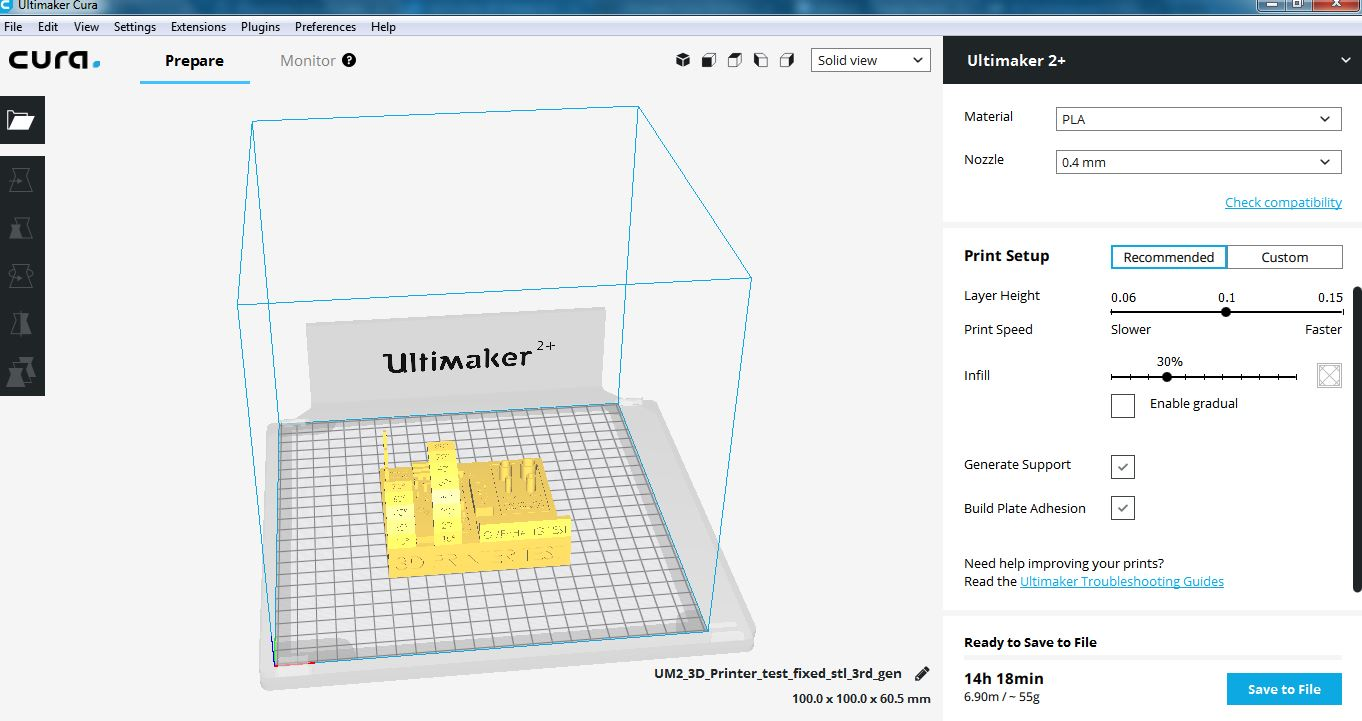Open the Preferences menu
The image size is (1362, 721).
[x=325, y=27]
